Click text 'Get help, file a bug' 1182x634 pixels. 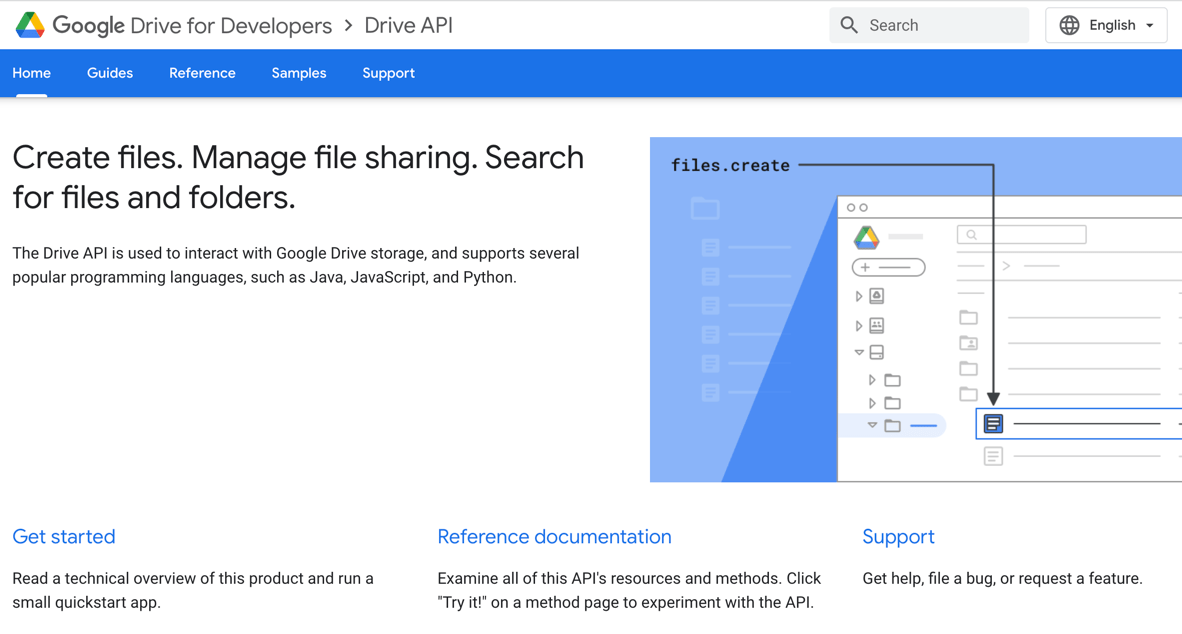click(x=1003, y=578)
